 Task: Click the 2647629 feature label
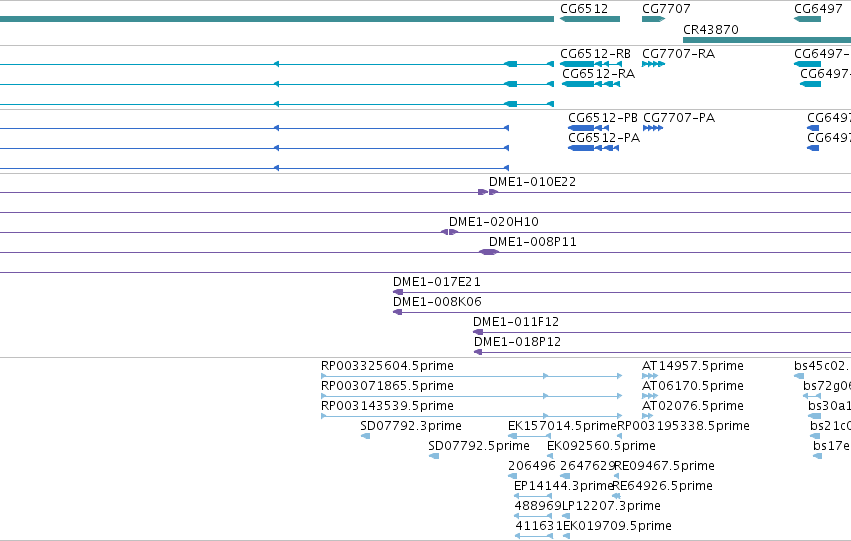pos(587,467)
